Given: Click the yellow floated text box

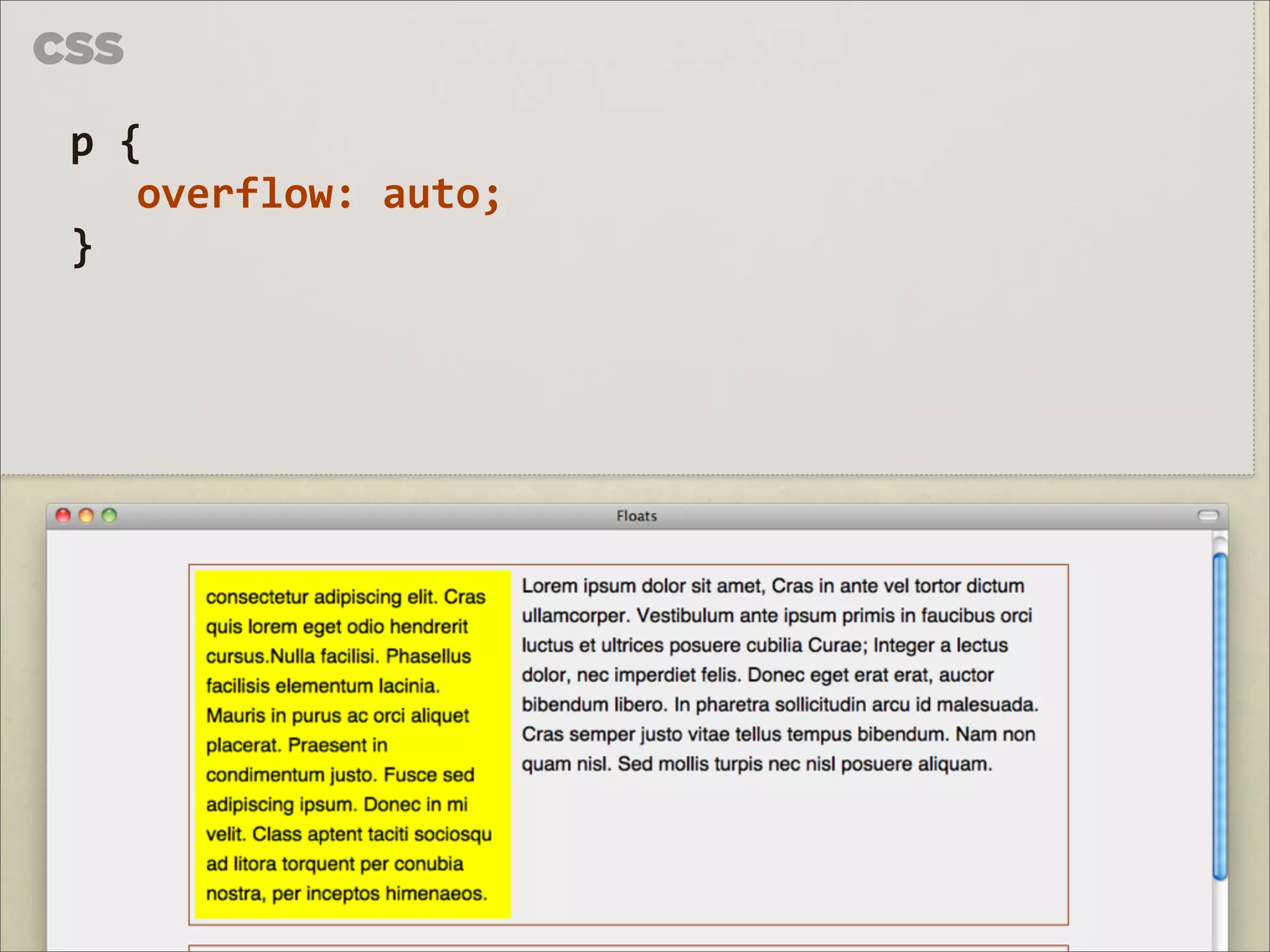Looking at the screenshot, I should pyautogui.click(x=352, y=744).
